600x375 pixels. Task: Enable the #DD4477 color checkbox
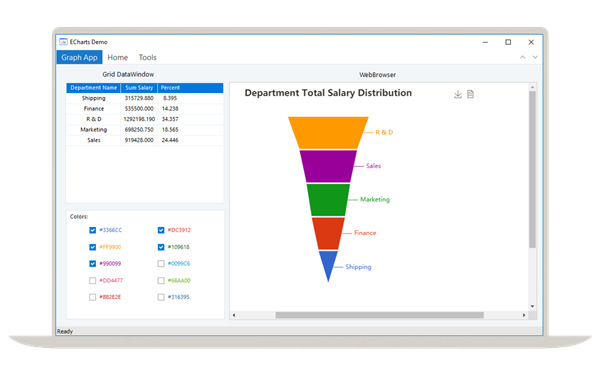tap(93, 280)
